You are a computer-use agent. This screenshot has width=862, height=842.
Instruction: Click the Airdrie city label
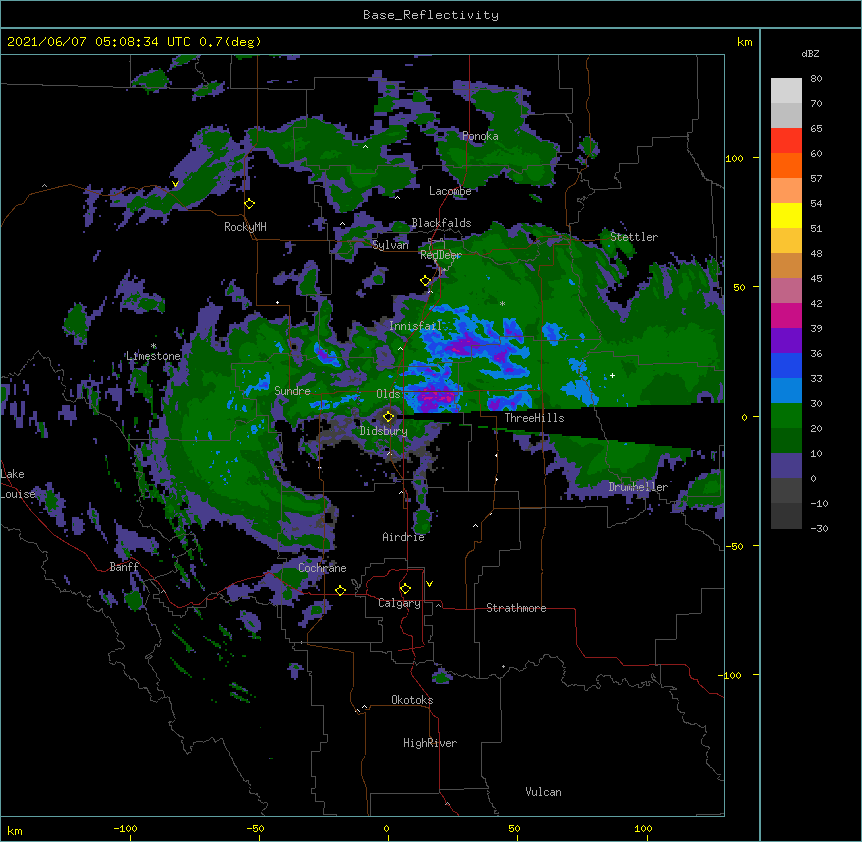click(404, 537)
